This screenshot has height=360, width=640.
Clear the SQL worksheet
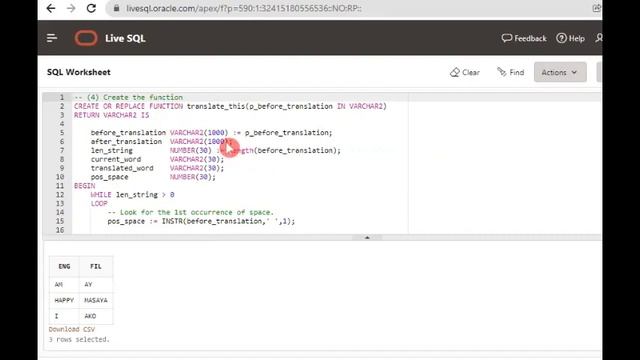464,72
